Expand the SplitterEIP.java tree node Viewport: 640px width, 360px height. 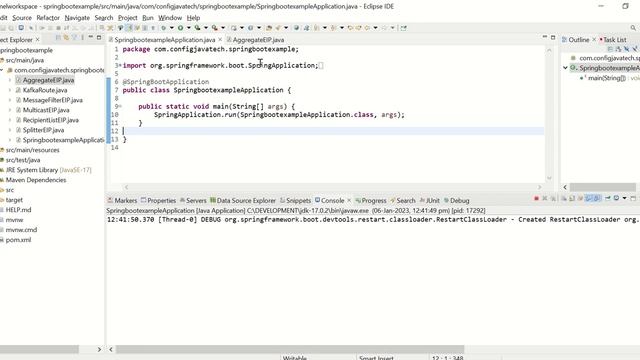(10, 130)
